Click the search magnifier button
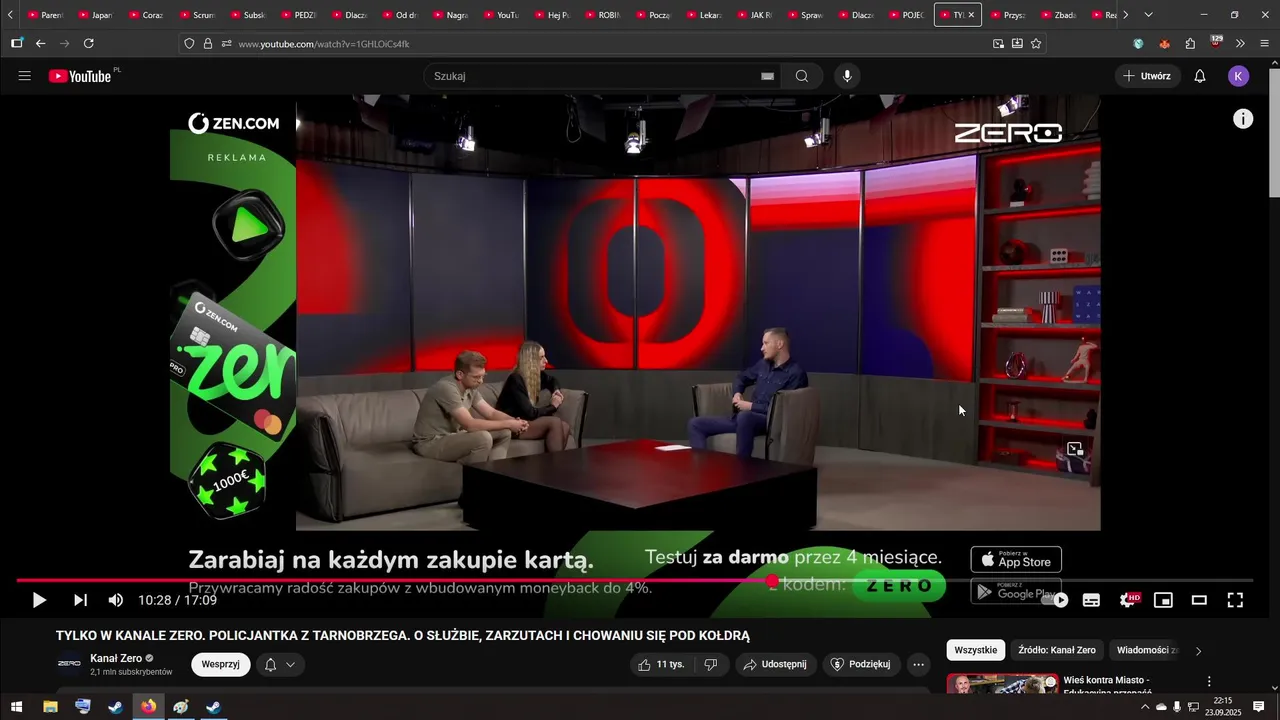The width and height of the screenshot is (1280, 720). click(x=802, y=76)
